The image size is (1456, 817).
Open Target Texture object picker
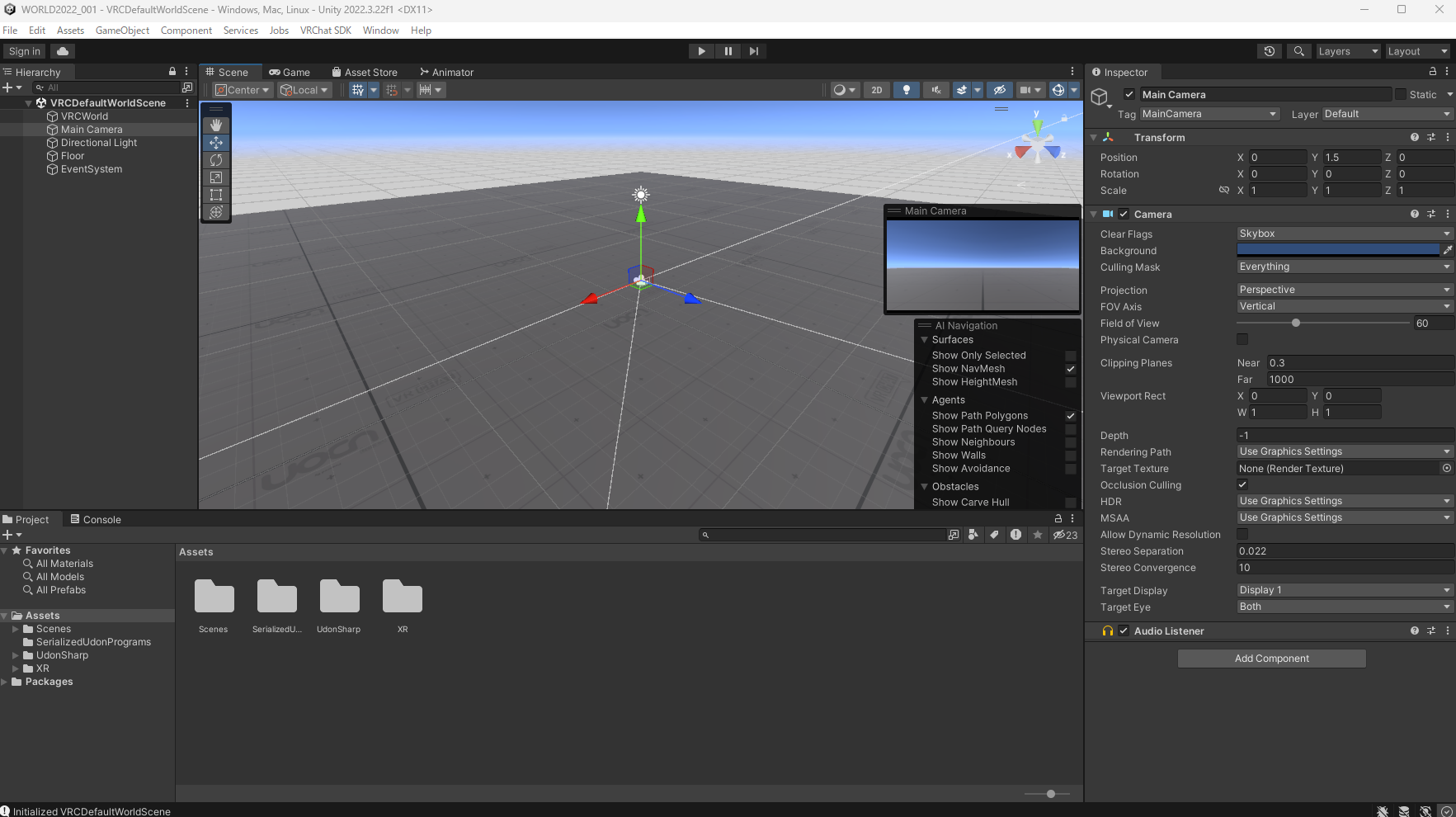click(1447, 468)
